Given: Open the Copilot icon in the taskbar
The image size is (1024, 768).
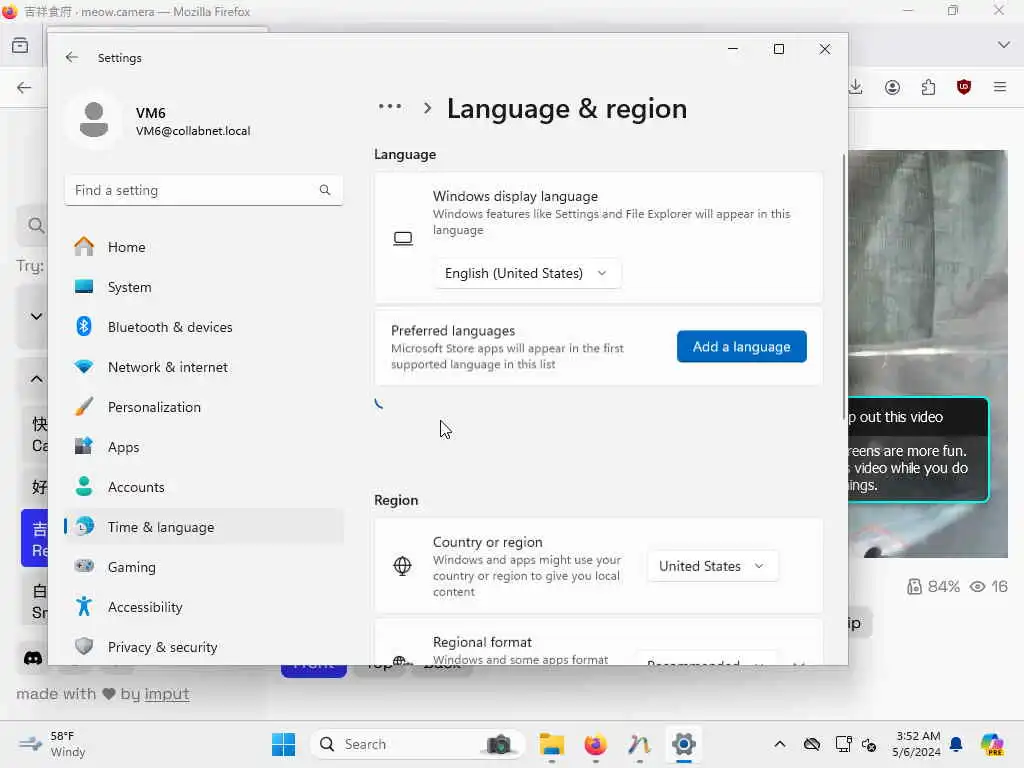Looking at the screenshot, I should (x=992, y=744).
